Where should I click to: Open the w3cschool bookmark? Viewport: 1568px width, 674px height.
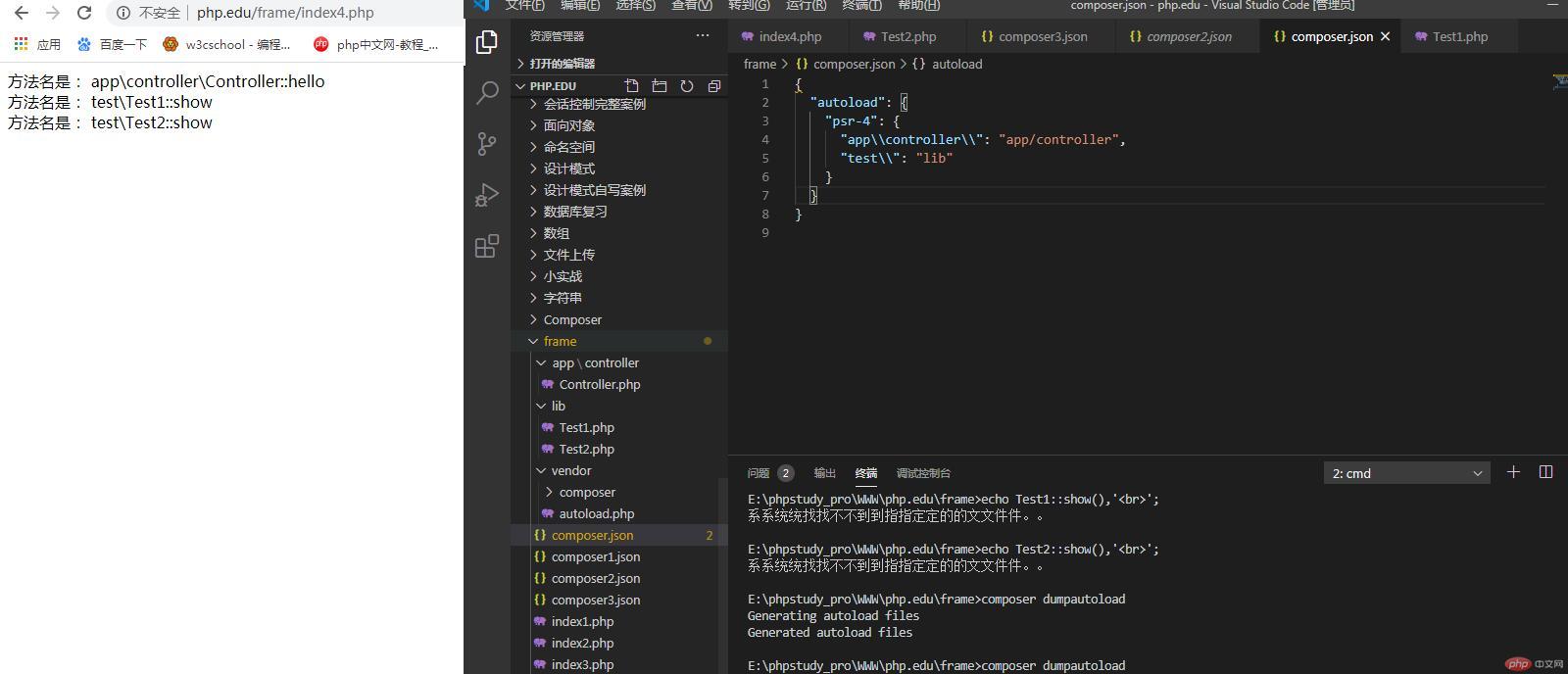click(227, 44)
